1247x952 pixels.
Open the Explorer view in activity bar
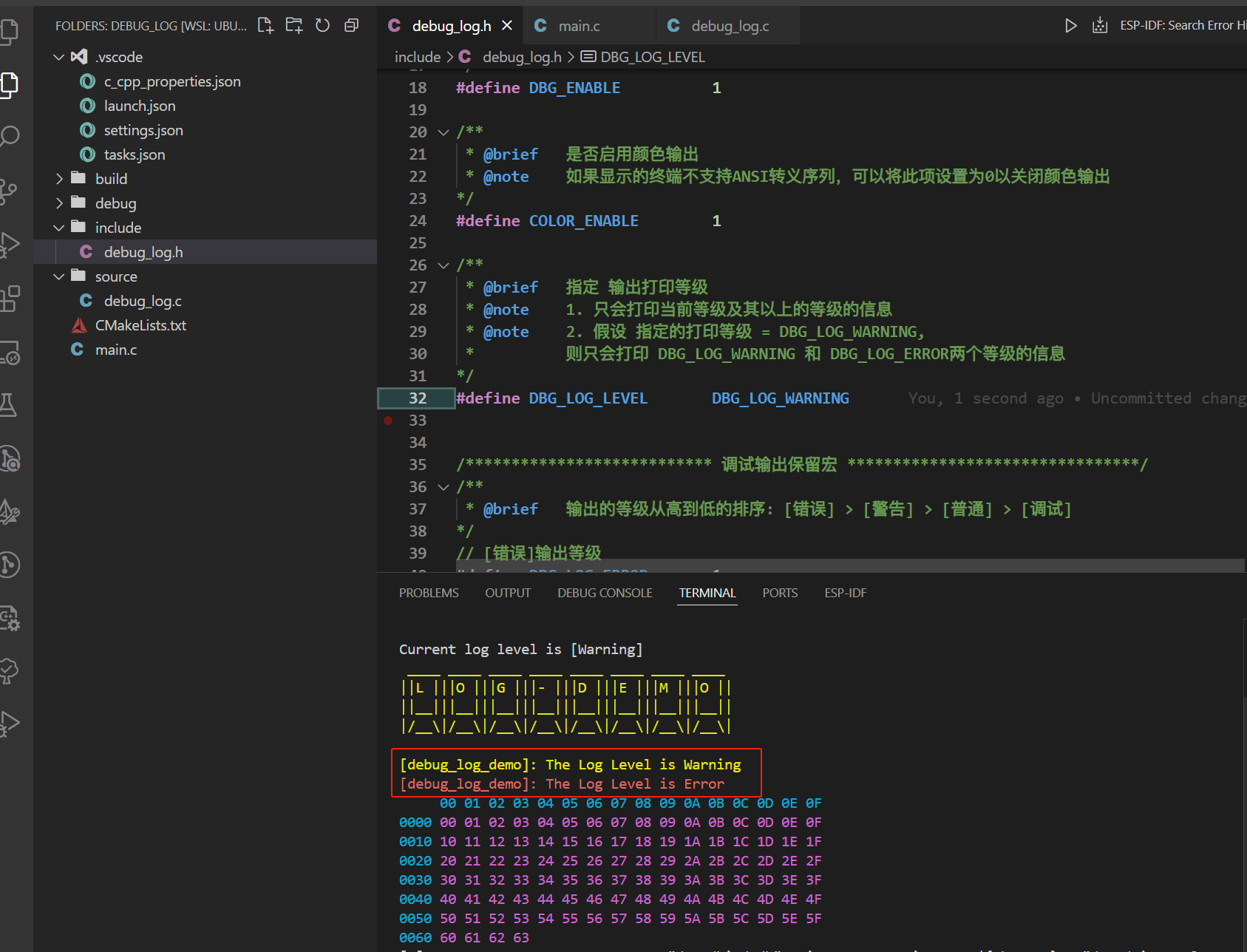(9, 84)
